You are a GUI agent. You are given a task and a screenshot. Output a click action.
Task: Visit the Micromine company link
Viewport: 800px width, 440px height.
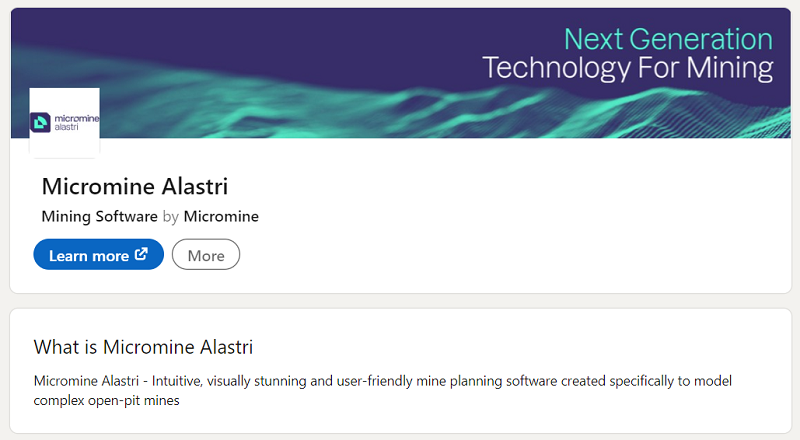pyautogui.click(x=221, y=216)
